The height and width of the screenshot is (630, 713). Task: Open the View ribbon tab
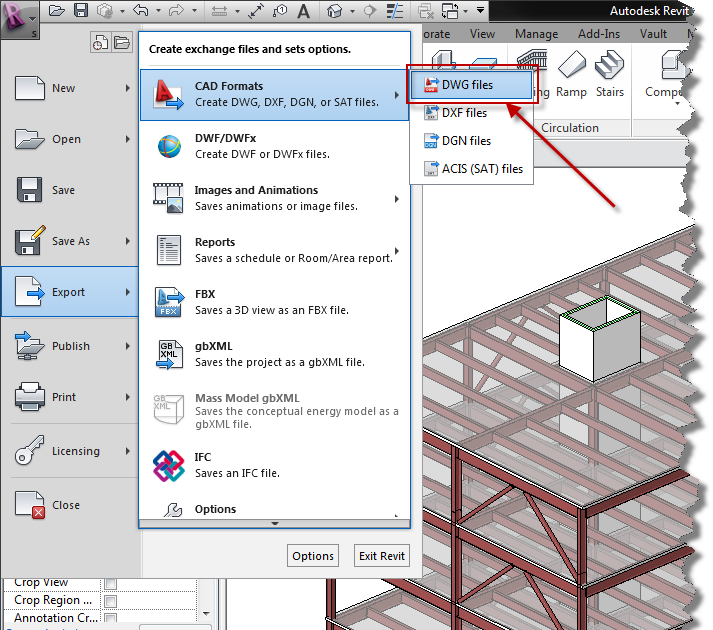coord(482,34)
